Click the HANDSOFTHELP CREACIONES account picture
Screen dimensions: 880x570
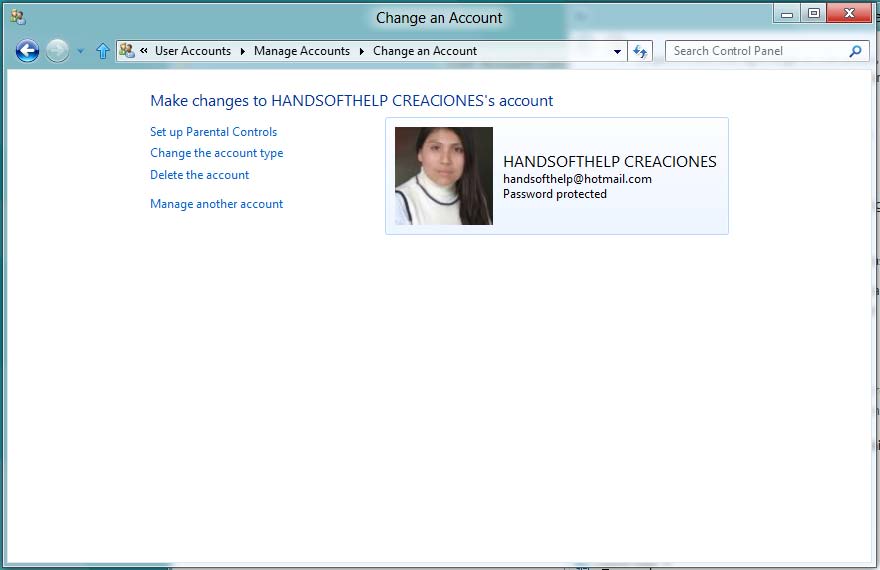(444, 176)
